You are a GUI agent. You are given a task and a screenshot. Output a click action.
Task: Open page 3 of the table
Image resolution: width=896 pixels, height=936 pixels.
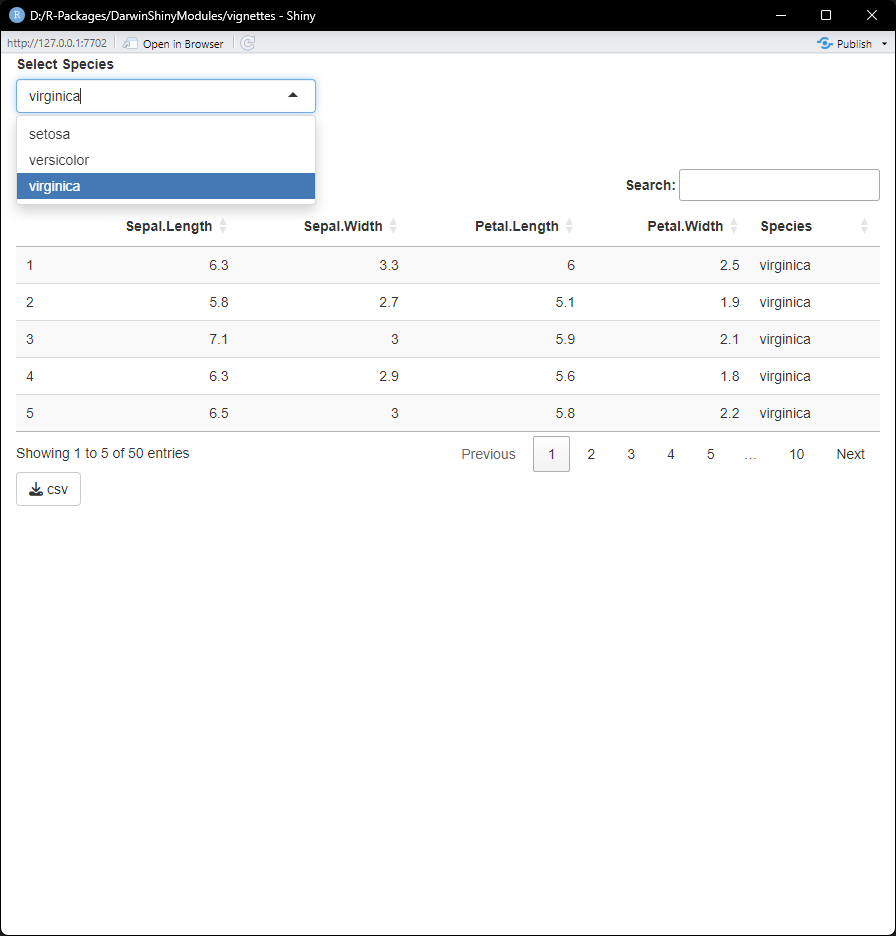pos(631,454)
